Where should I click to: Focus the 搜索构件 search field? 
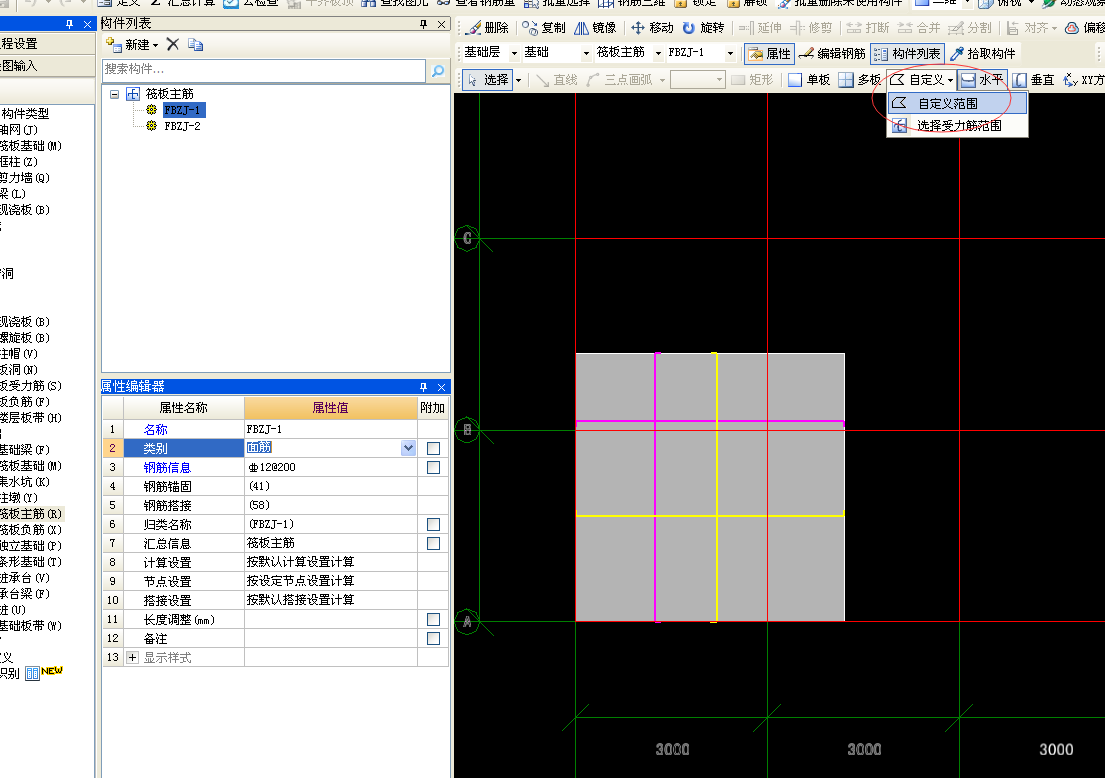[x=264, y=70]
